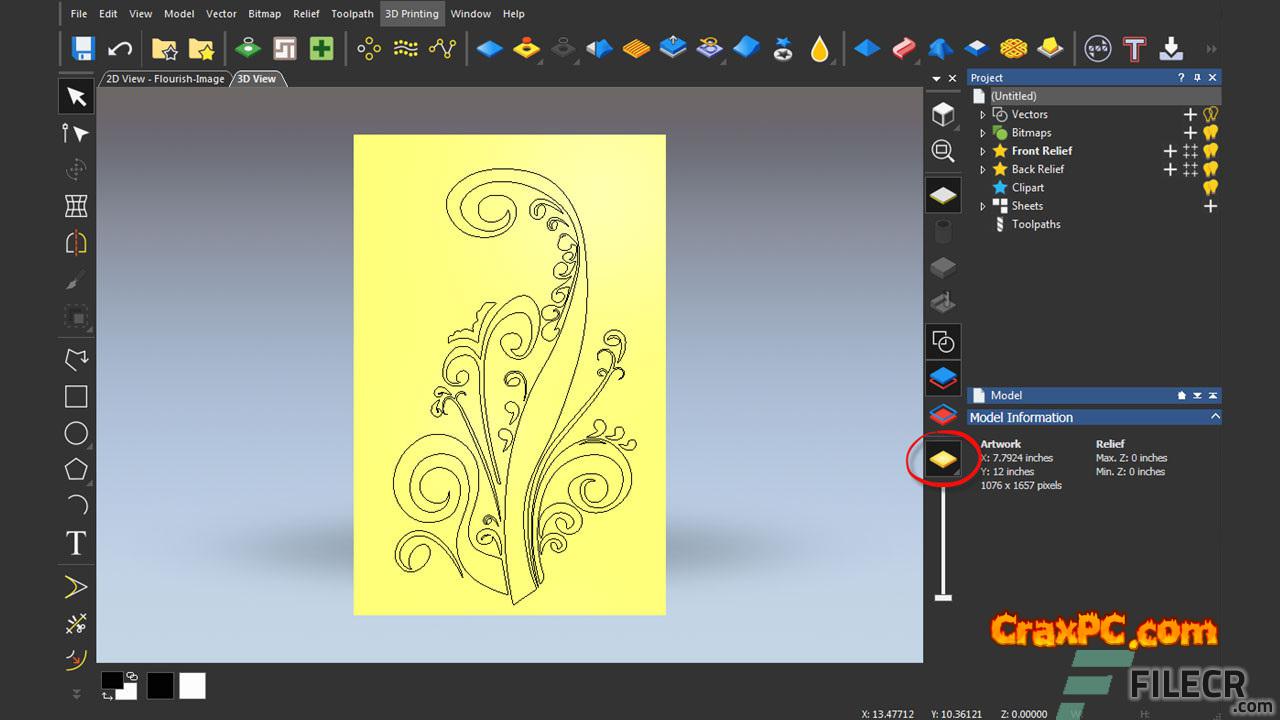This screenshot has height=720, width=1280.
Task: Select the Create Polygon tool
Action: tap(76, 469)
